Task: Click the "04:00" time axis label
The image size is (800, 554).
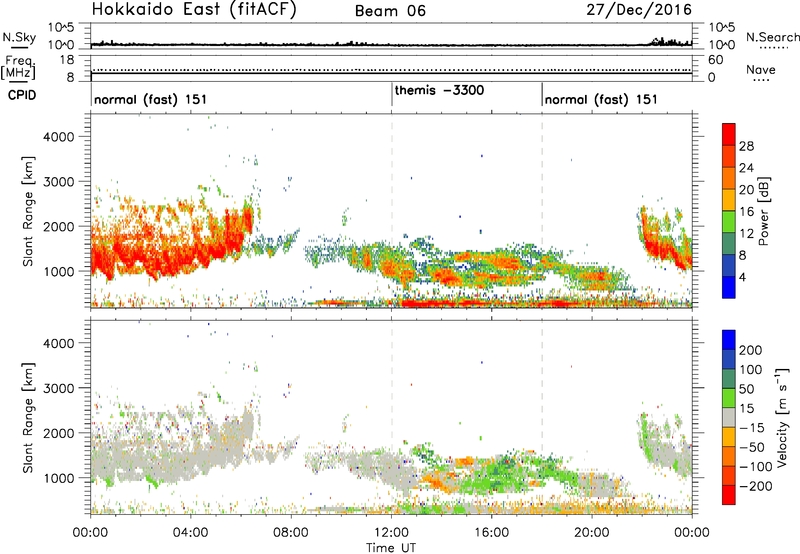Action: [x=190, y=533]
